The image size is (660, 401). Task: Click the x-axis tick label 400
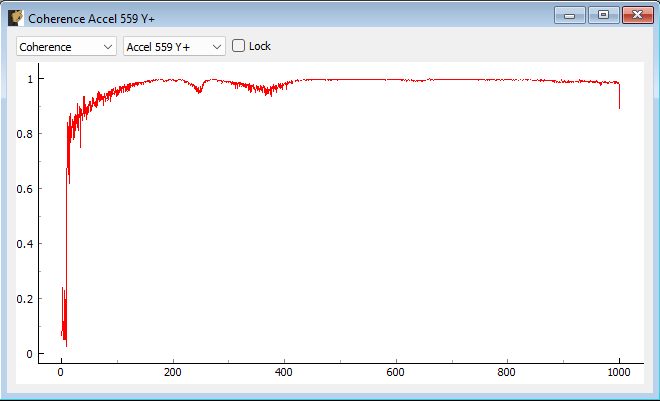coord(285,373)
